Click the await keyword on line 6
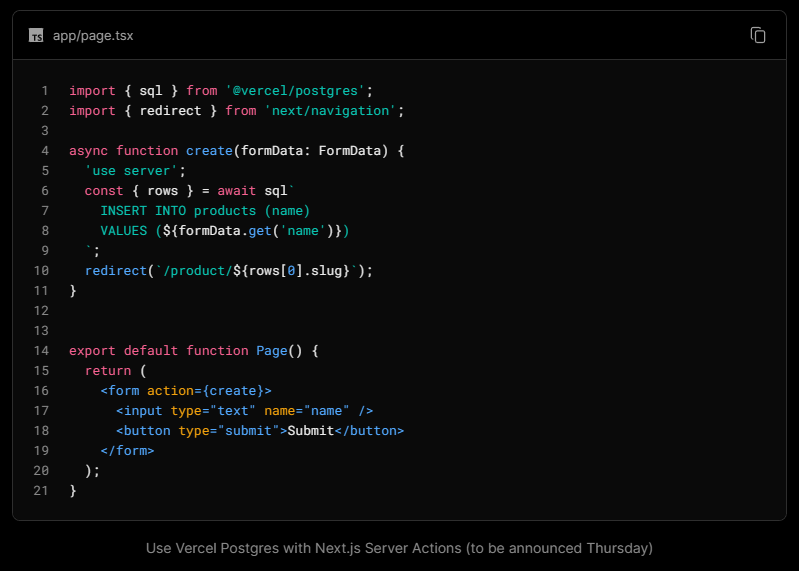 (x=236, y=191)
